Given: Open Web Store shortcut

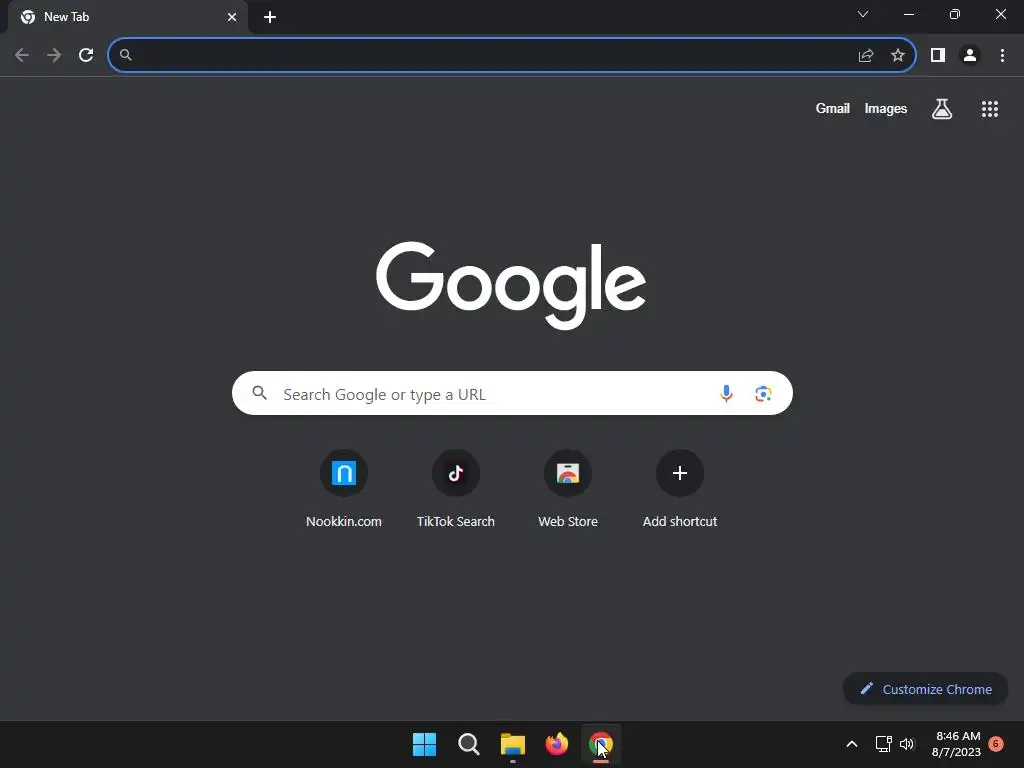Looking at the screenshot, I should click(568, 488).
